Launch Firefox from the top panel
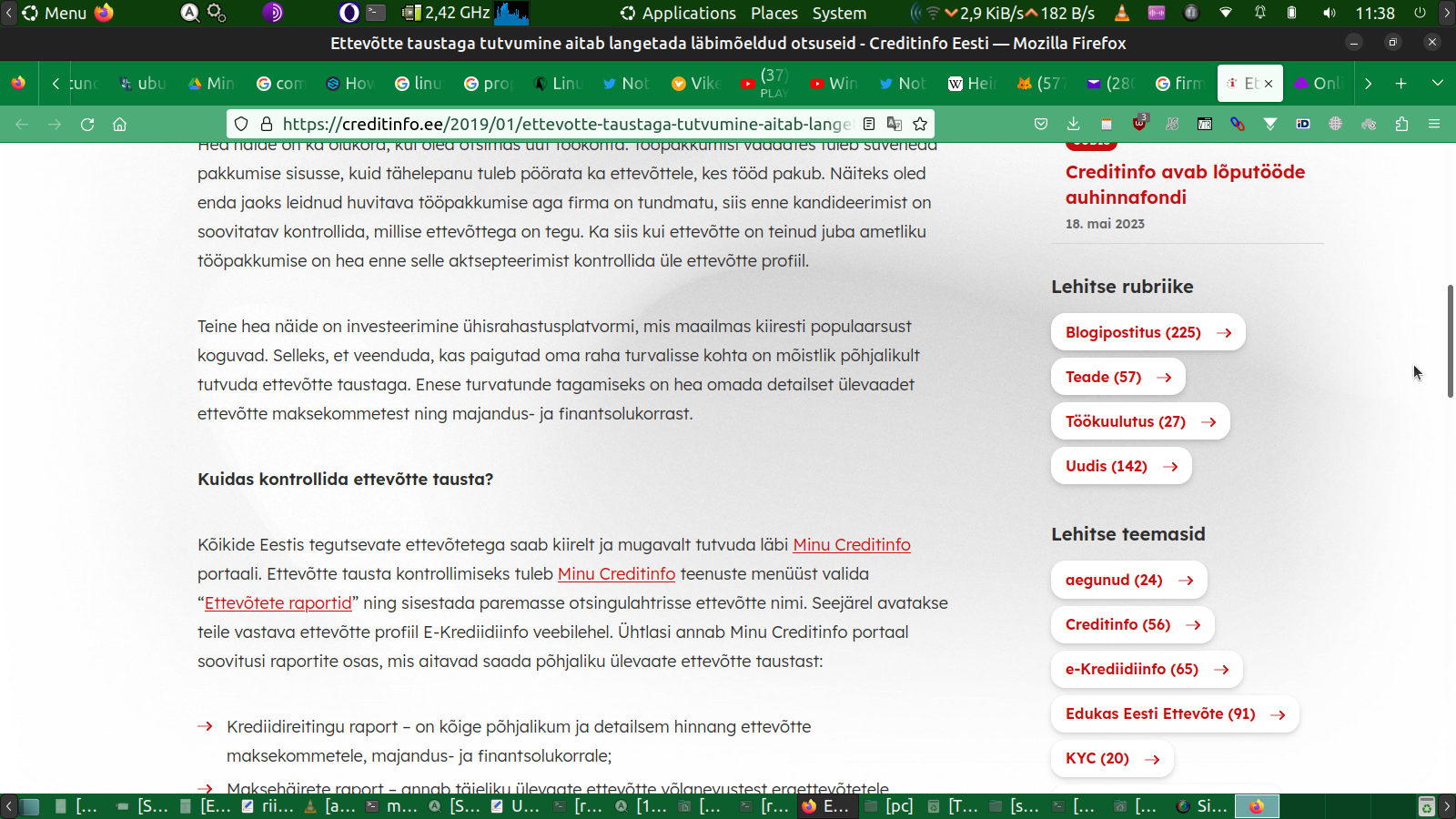Viewport: 1456px width, 819px height. click(x=105, y=13)
